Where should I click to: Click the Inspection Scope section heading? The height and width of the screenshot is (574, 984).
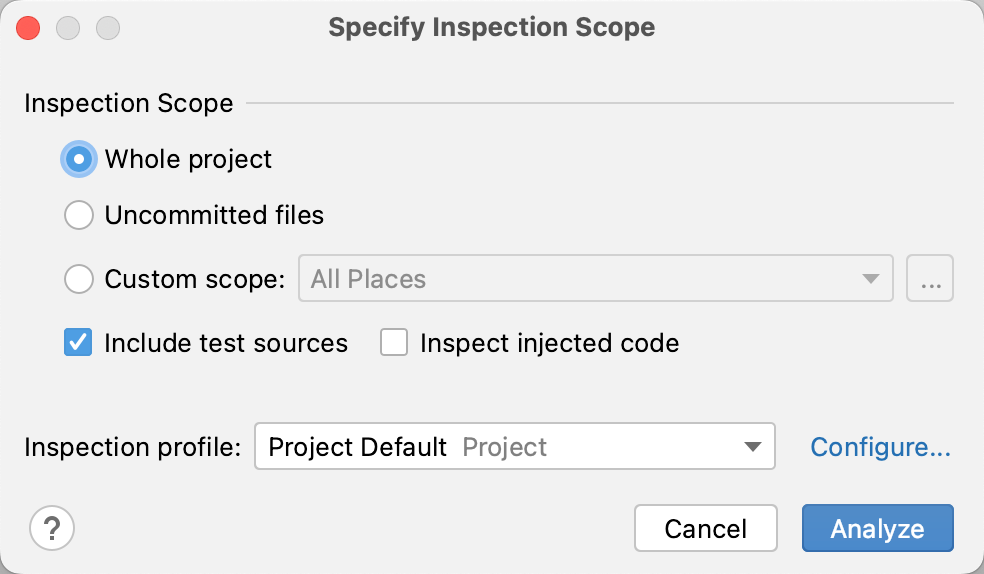[x=128, y=103]
